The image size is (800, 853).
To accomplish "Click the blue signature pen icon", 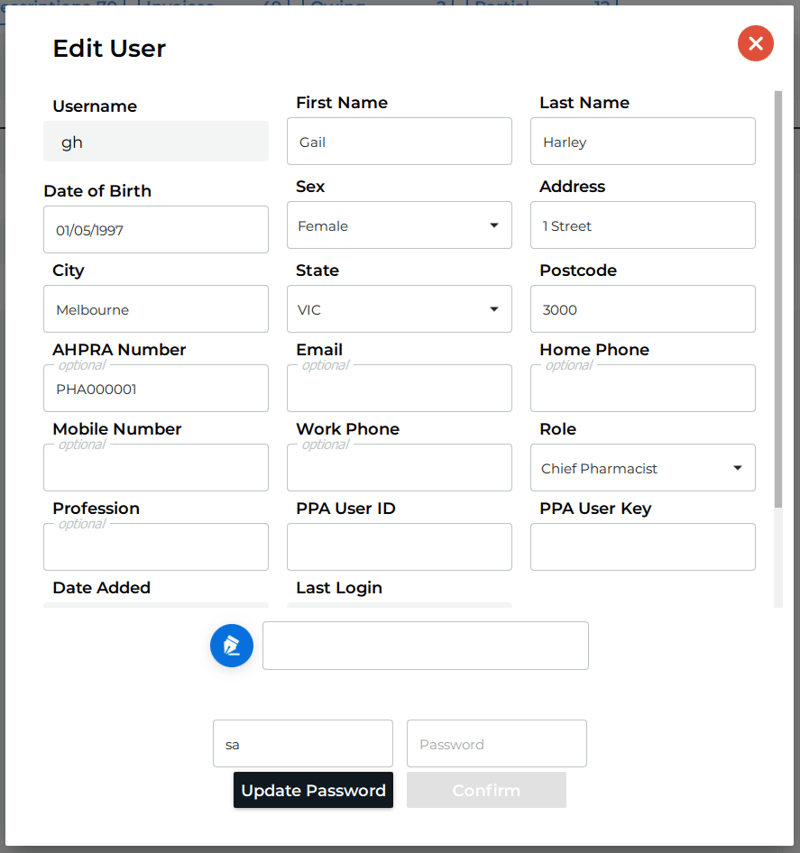I will point(231,645).
